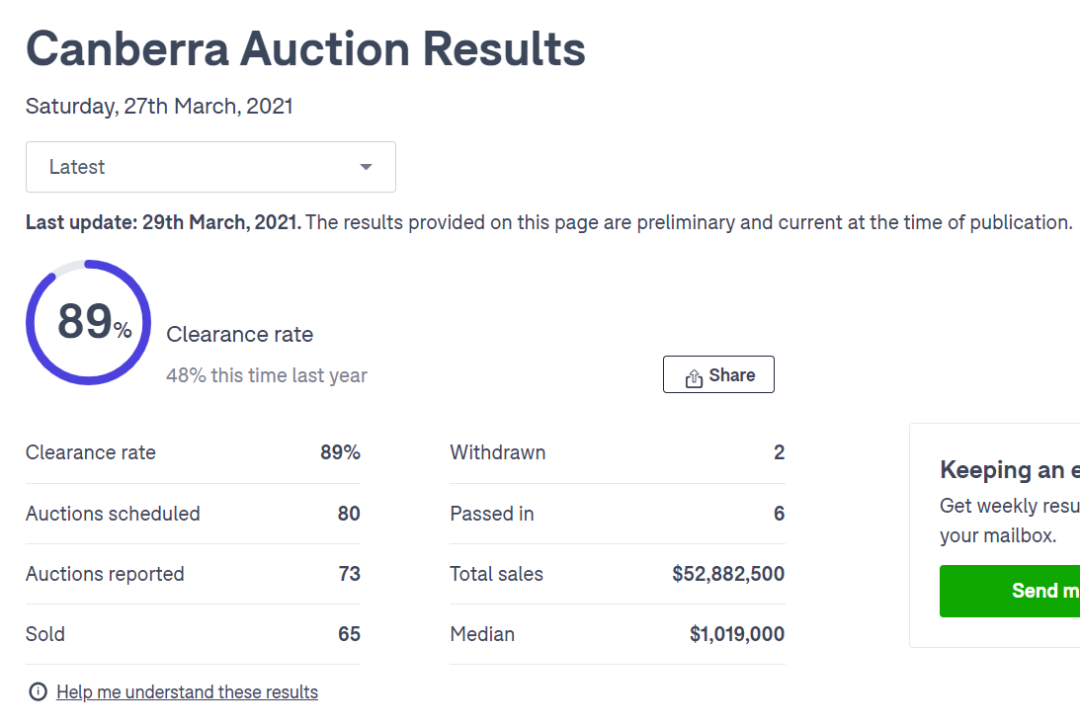Open Help me understand these results link

[x=187, y=692]
